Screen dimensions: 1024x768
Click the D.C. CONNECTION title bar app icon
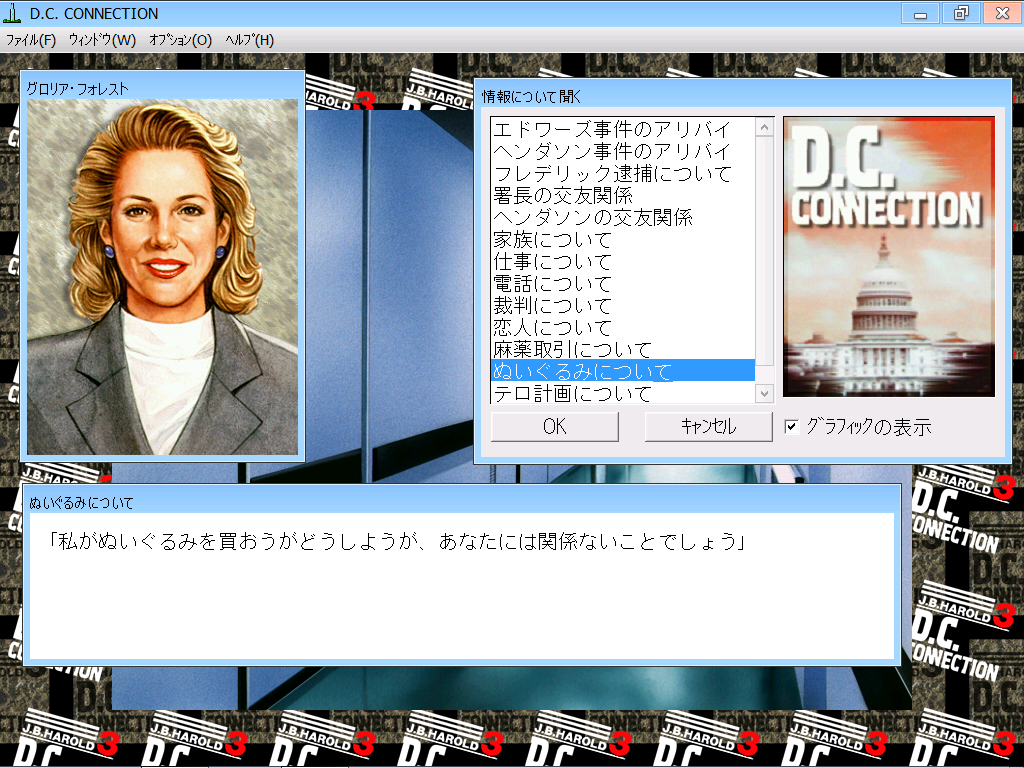pyautogui.click(x=12, y=13)
